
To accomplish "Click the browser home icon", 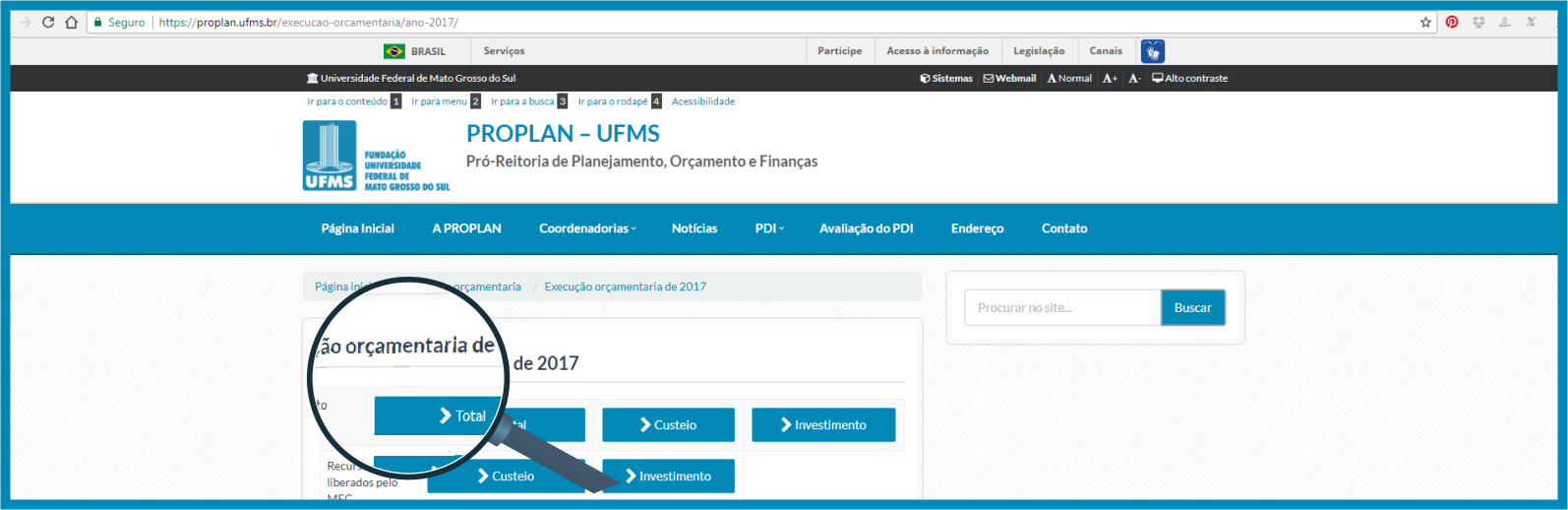I will 71,22.
